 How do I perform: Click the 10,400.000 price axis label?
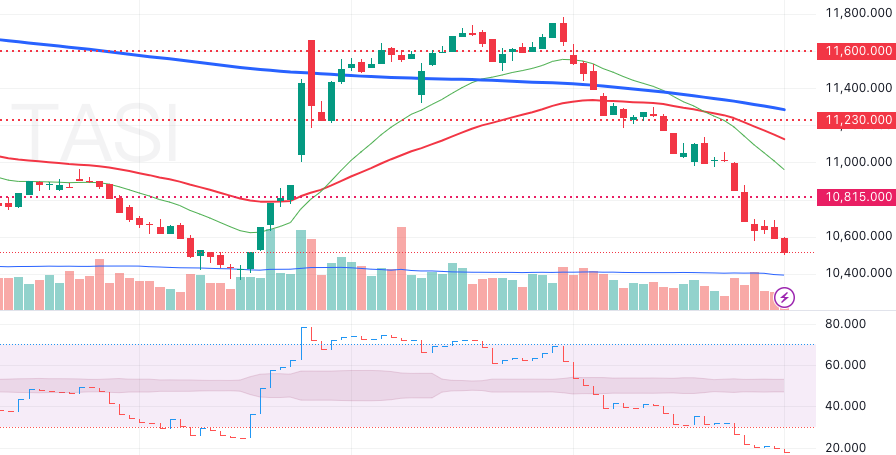(x=858, y=272)
